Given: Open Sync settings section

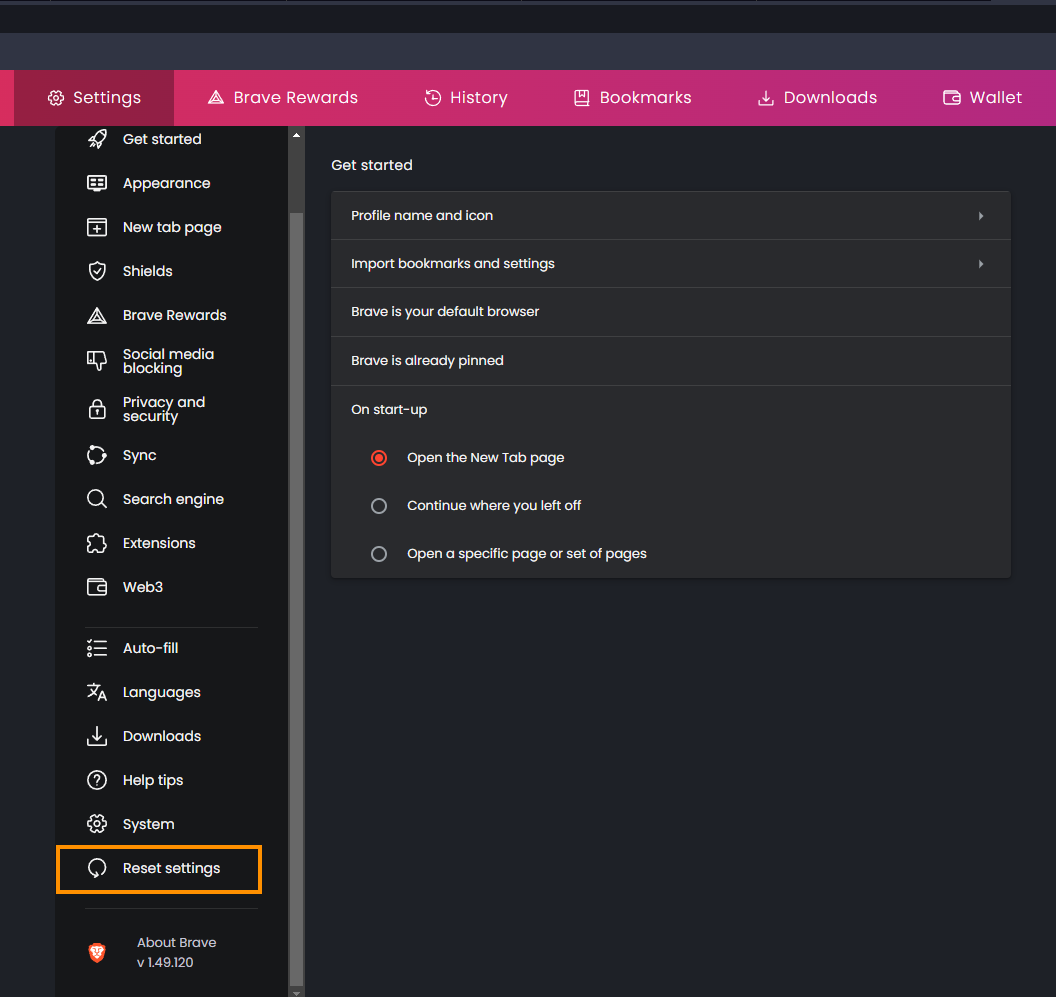Looking at the screenshot, I should (139, 455).
